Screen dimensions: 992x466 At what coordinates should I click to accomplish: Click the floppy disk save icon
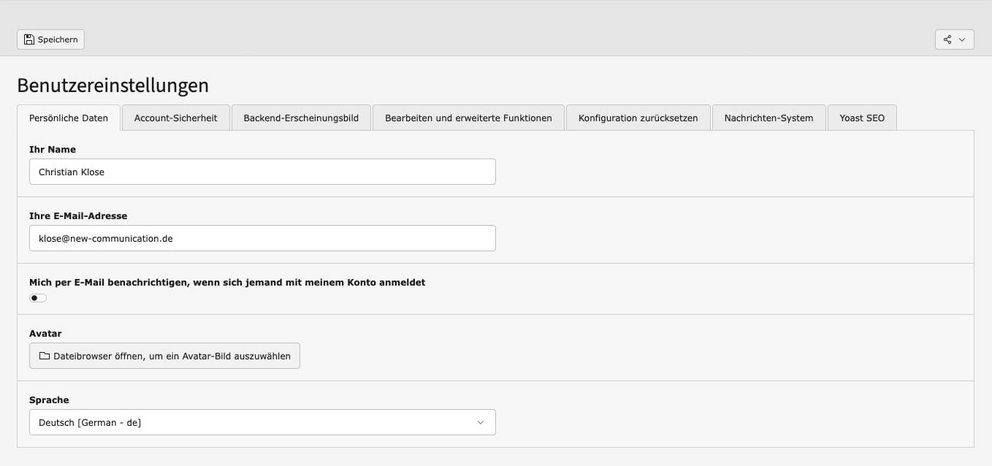click(x=29, y=39)
